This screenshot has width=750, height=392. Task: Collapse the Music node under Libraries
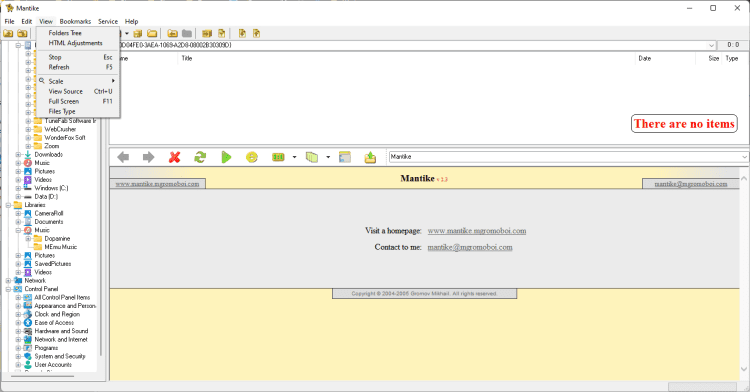click(18, 230)
